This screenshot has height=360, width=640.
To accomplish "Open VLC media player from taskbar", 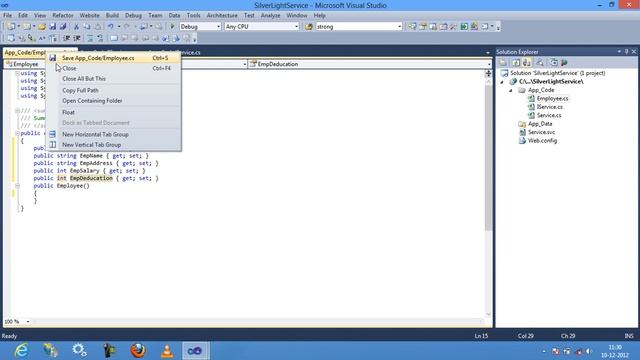I will tap(167, 351).
